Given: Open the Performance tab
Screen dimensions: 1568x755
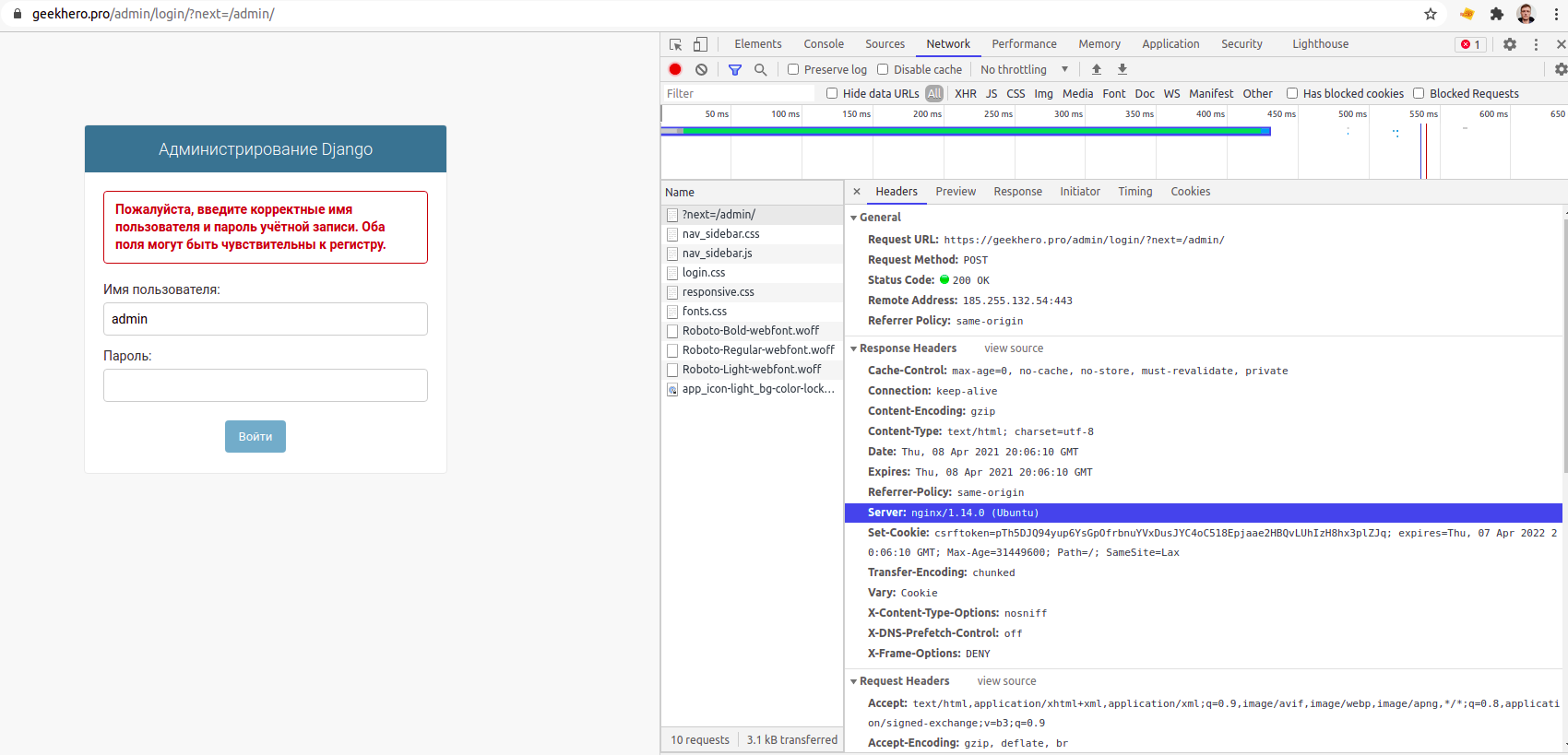Looking at the screenshot, I should (x=1024, y=44).
